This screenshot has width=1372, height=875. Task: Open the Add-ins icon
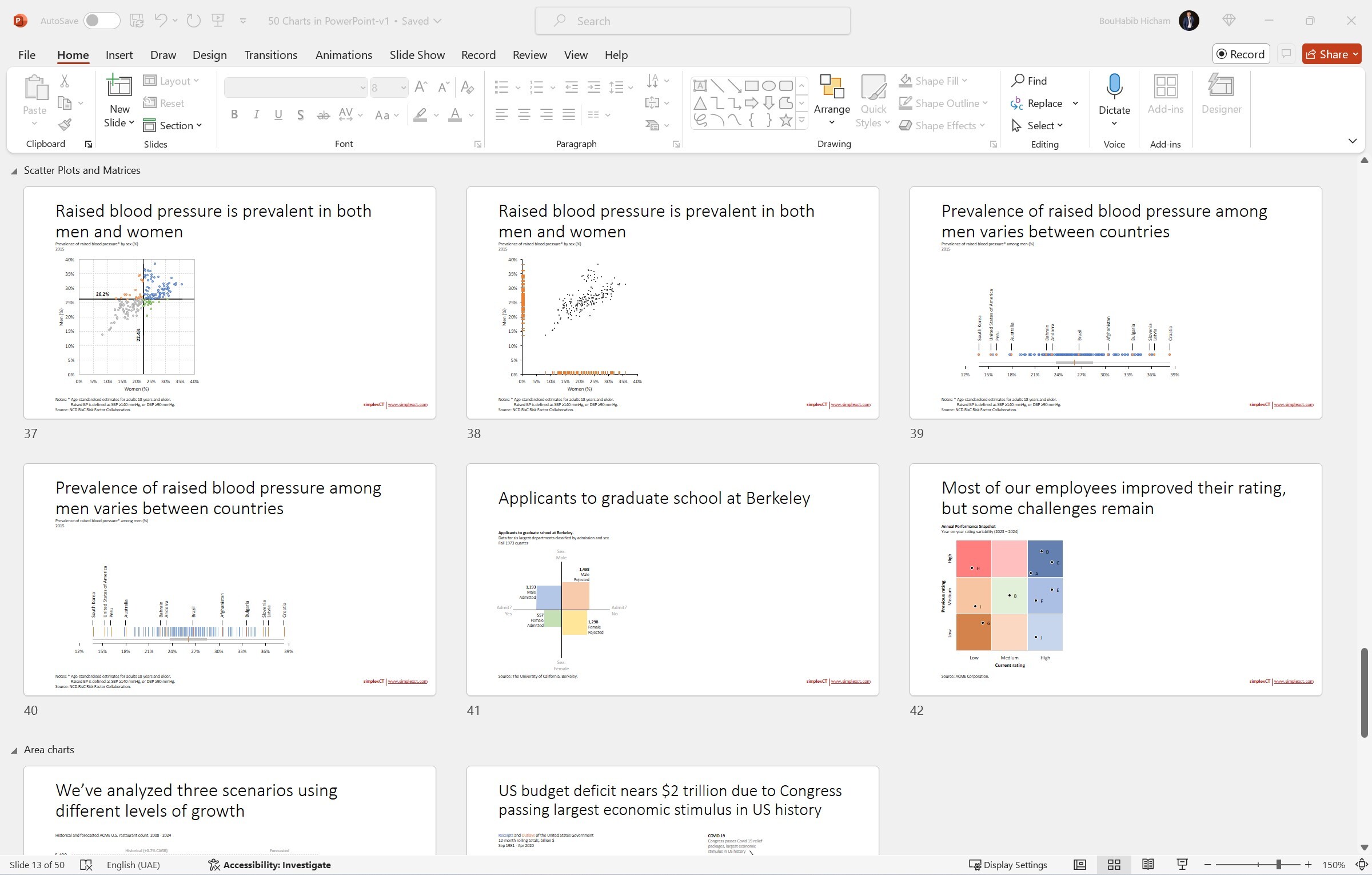coord(1165,95)
